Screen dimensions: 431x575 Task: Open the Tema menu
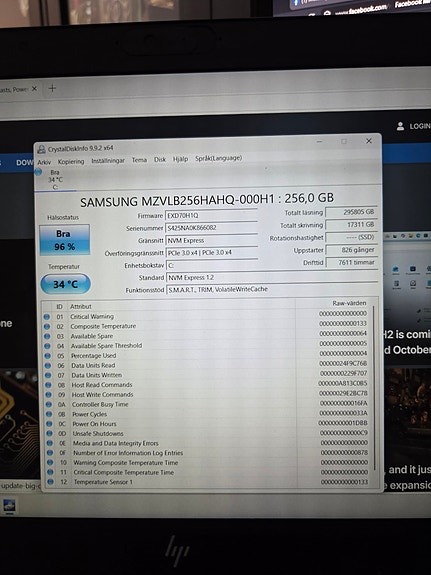click(x=139, y=160)
